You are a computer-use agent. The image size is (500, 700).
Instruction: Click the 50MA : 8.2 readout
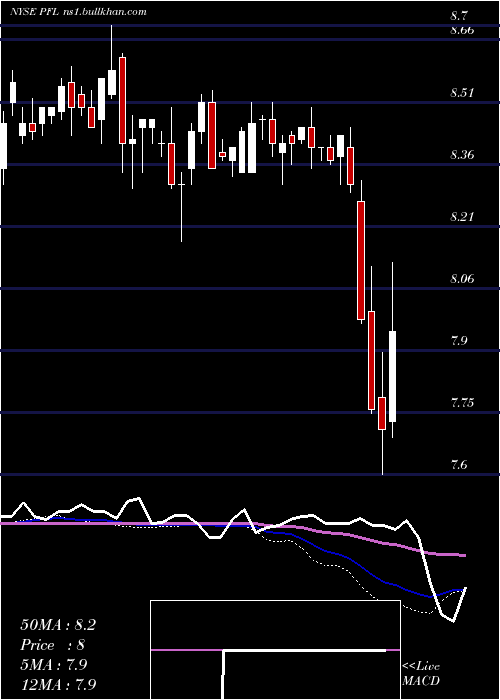click(58, 625)
